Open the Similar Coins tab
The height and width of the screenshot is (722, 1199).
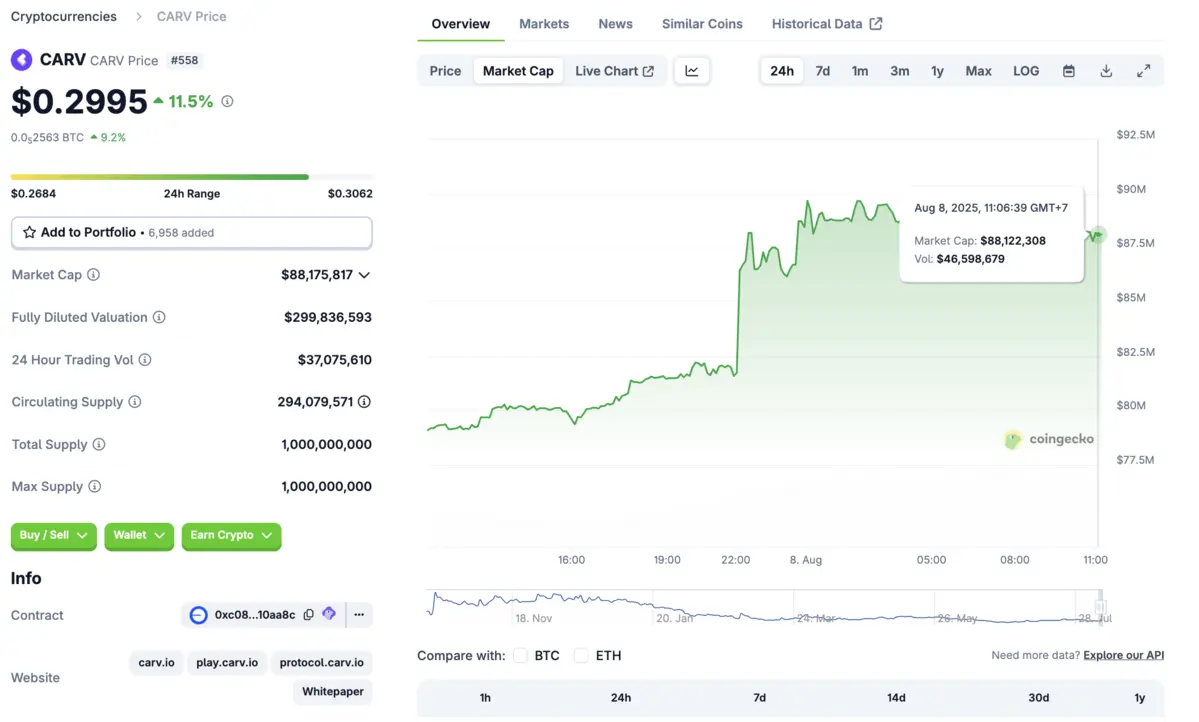point(702,24)
